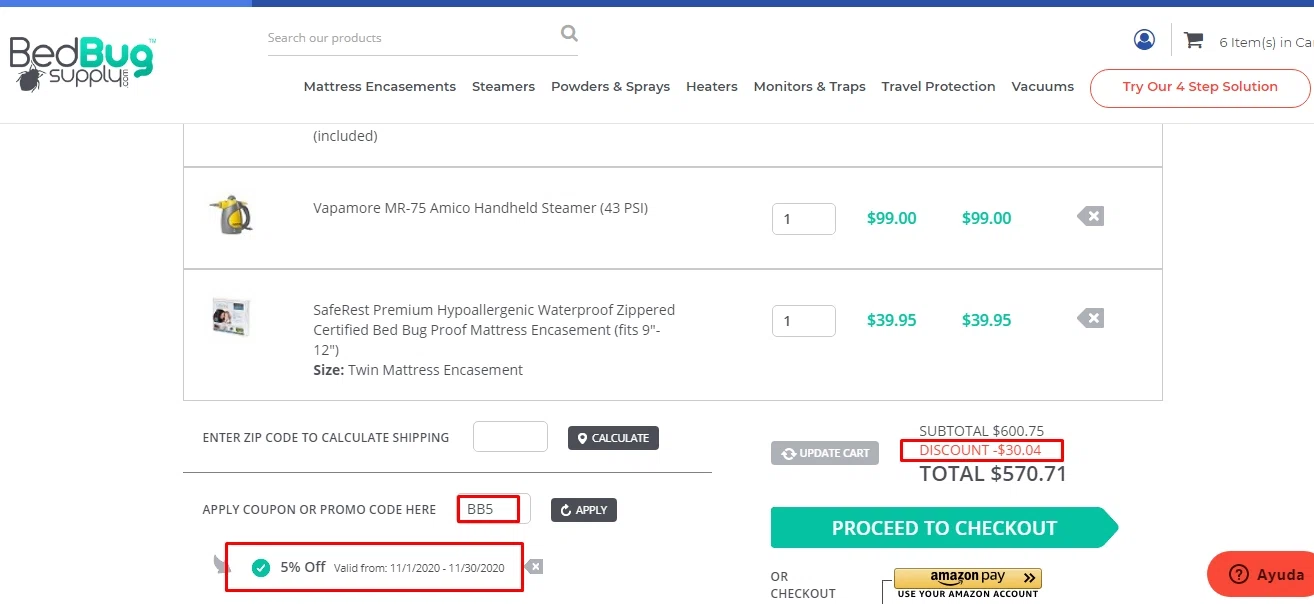Image resolution: width=1314 pixels, height=604 pixels.
Task: Open SafeRest Premium mattress encasement link
Action: click(x=494, y=330)
